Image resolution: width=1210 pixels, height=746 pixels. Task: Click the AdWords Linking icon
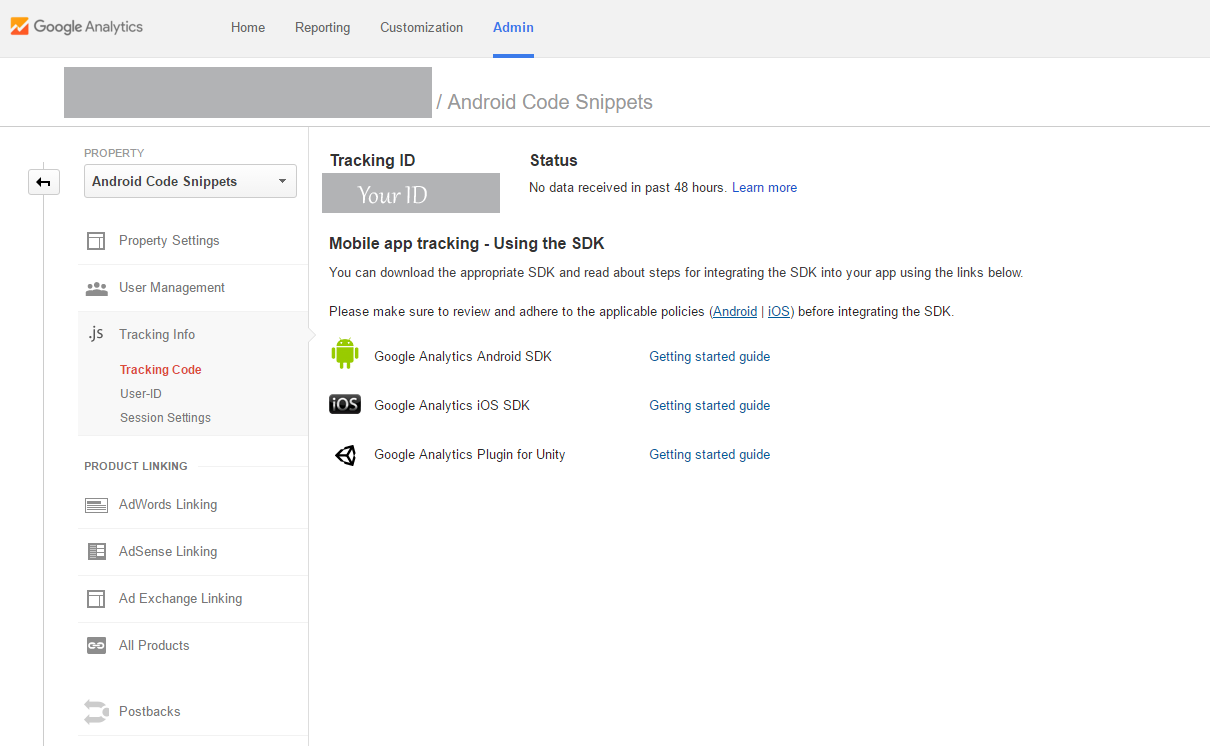coord(96,505)
